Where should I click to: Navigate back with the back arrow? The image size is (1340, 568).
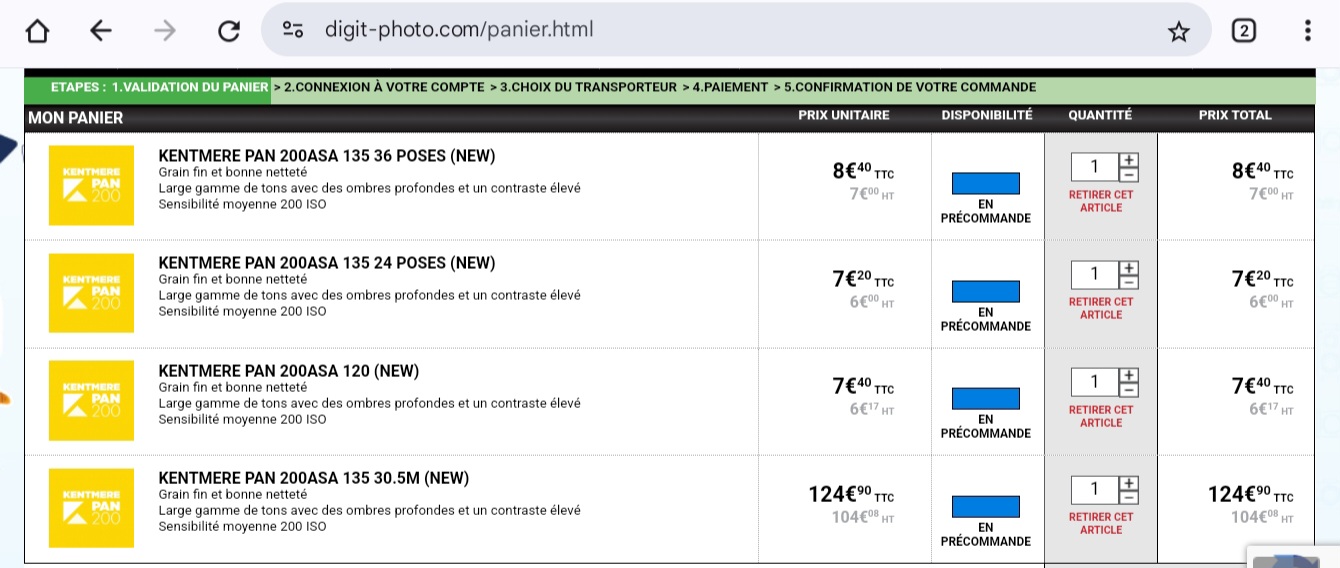click(x=101, y=31)
